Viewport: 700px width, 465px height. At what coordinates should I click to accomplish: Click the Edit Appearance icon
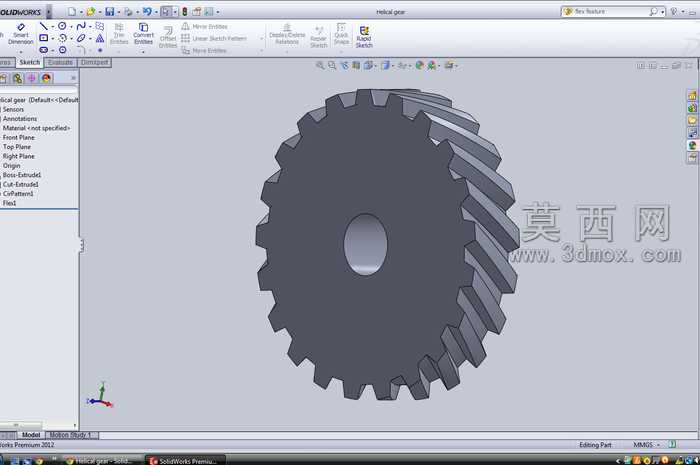tap(419, 65)
